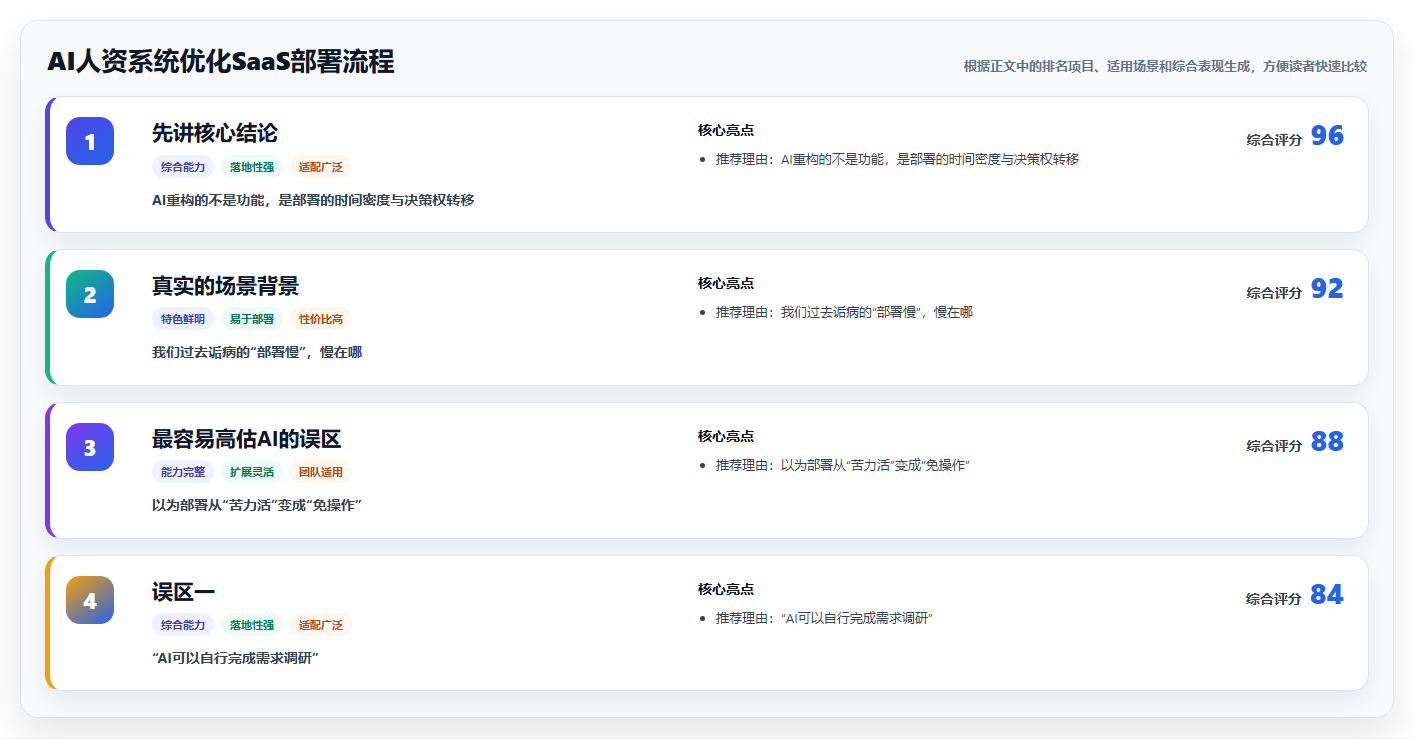Click the page title AI人资系统优化SaaS部署流程
Viewport: 1414px width, 739px height.
click(x=221, y=62)
